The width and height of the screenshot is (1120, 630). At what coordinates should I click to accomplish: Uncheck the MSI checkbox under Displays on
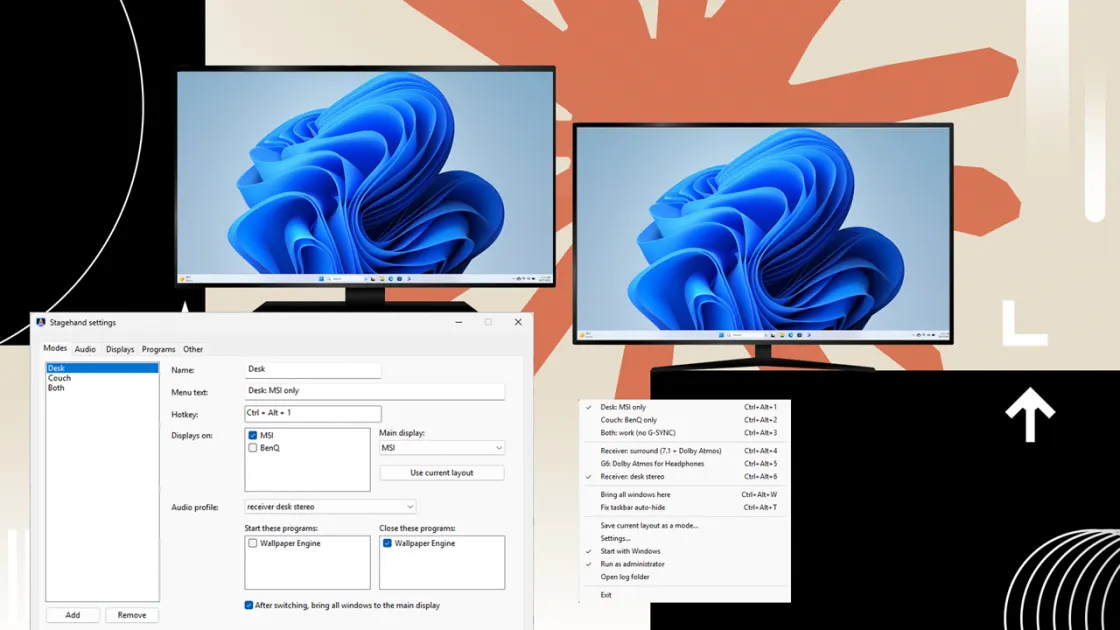(253, 435)
